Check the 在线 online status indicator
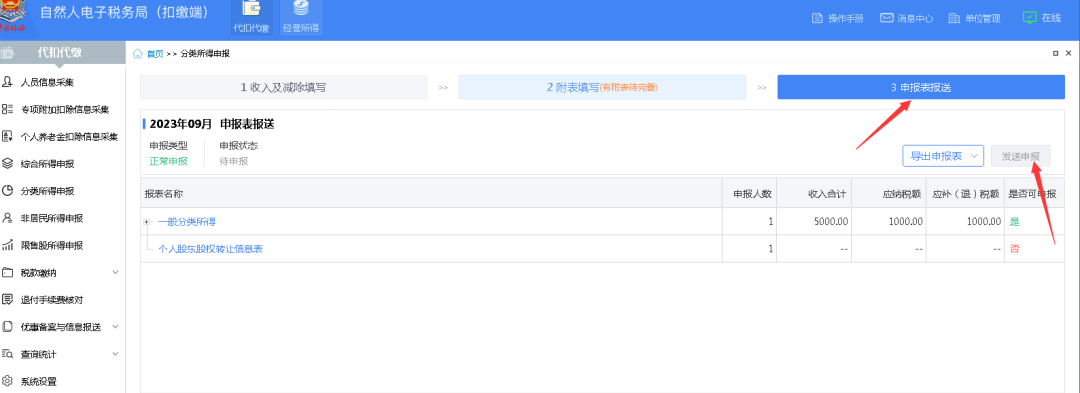The width and height of the screenshot is (1080, 393). (1041, 18)
